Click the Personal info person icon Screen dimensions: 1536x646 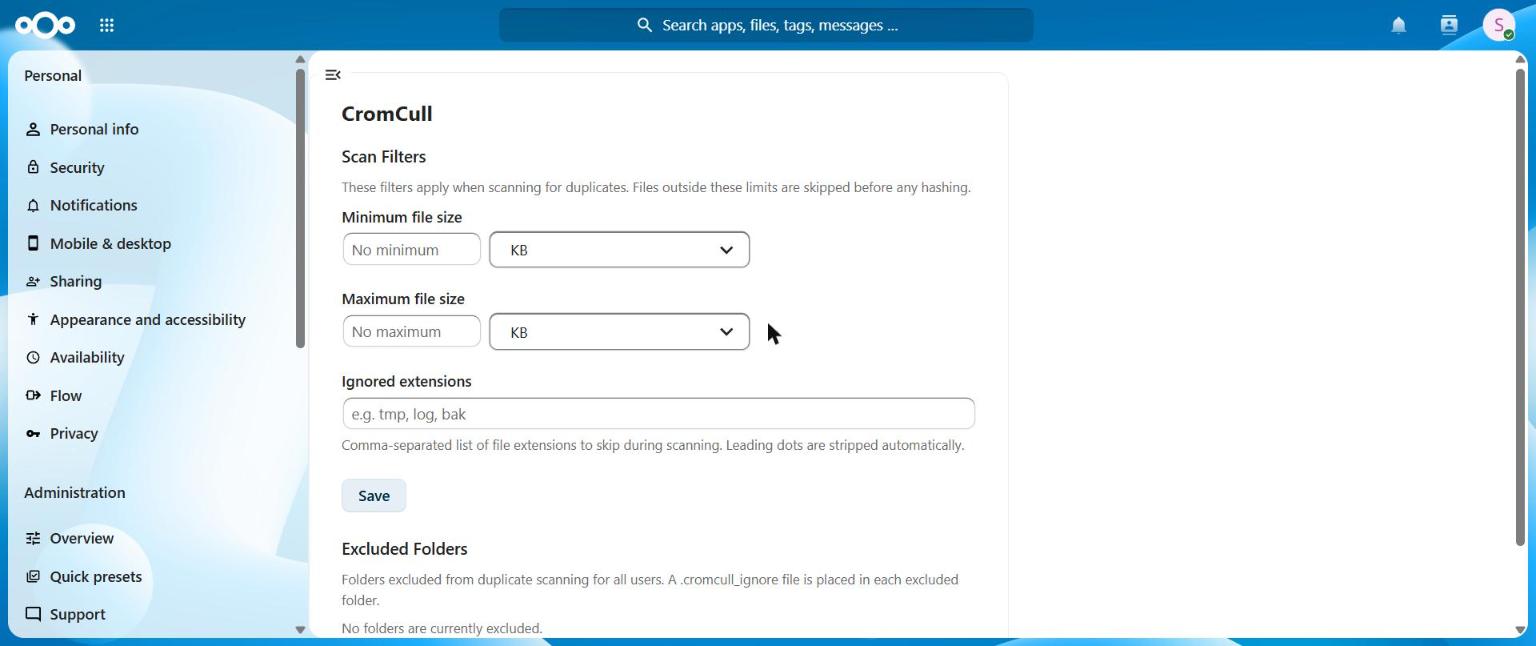point(33,129)
